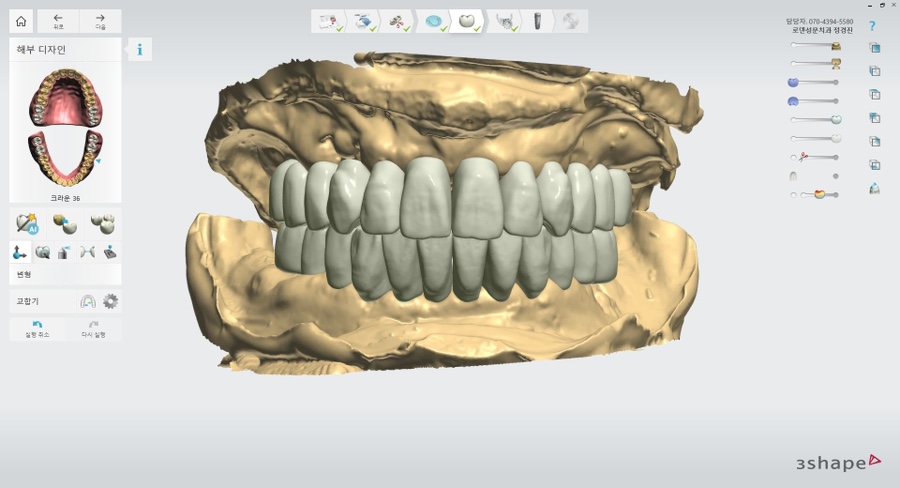Viewport: 900px width, 488px height.
Task: Click the perspective cone view icon
Action: coord(874,188)
